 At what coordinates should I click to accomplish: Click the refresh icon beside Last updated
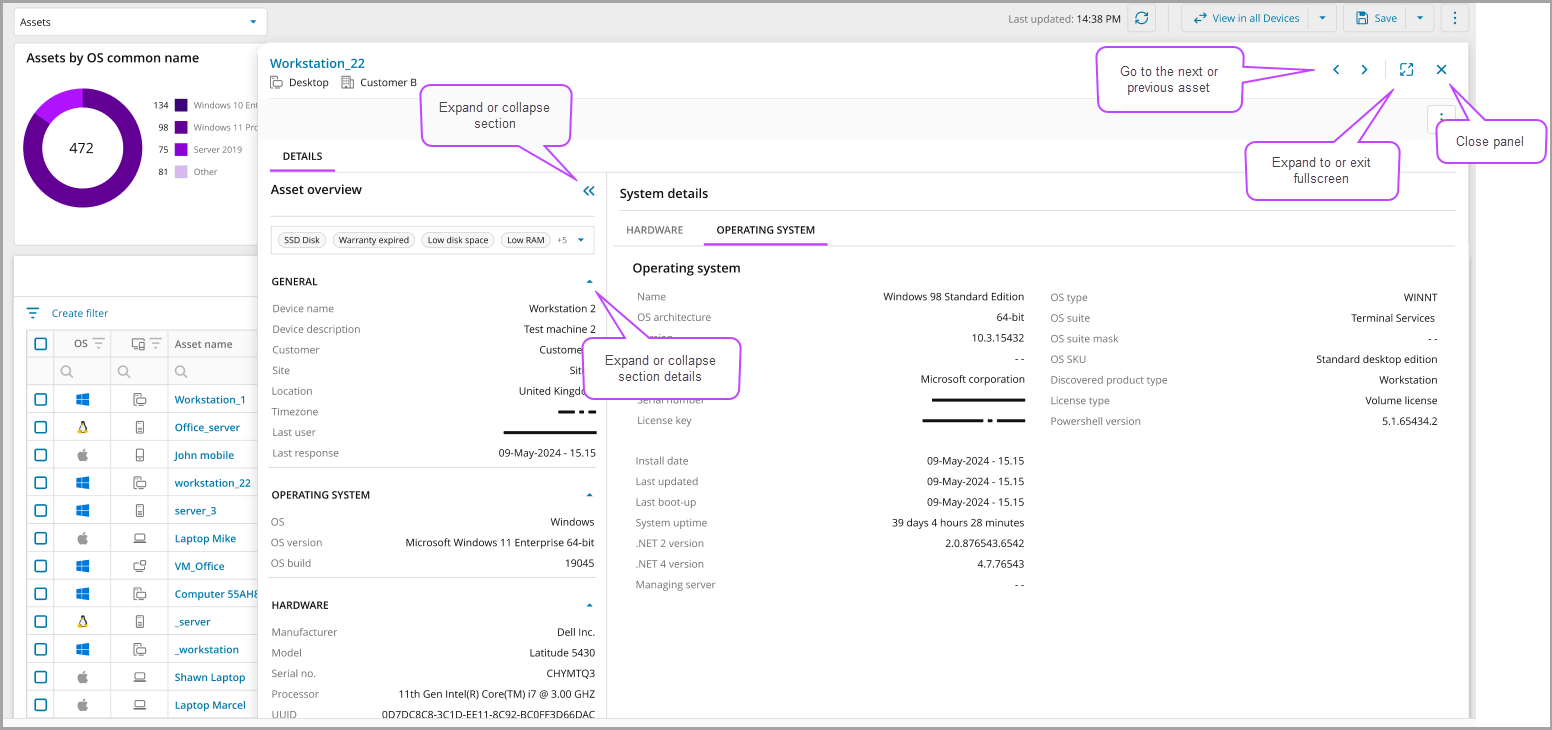1142,18
